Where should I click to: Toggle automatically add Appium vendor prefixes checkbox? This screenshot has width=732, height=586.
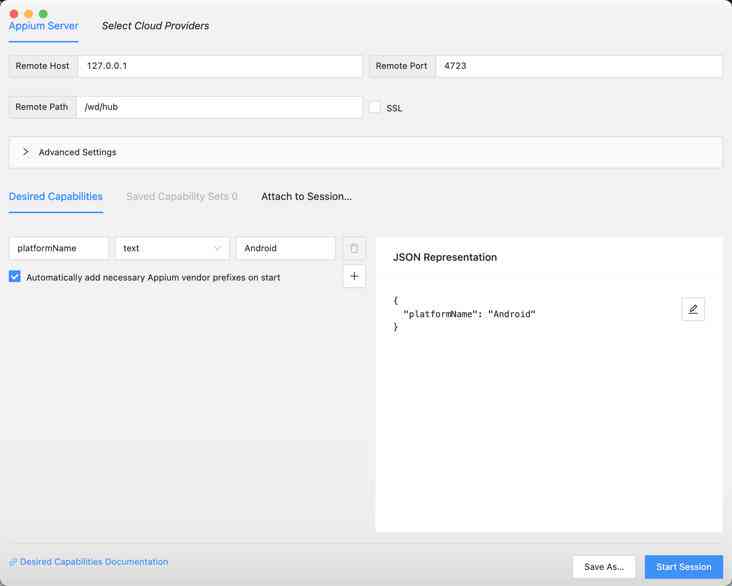point(14,276)
